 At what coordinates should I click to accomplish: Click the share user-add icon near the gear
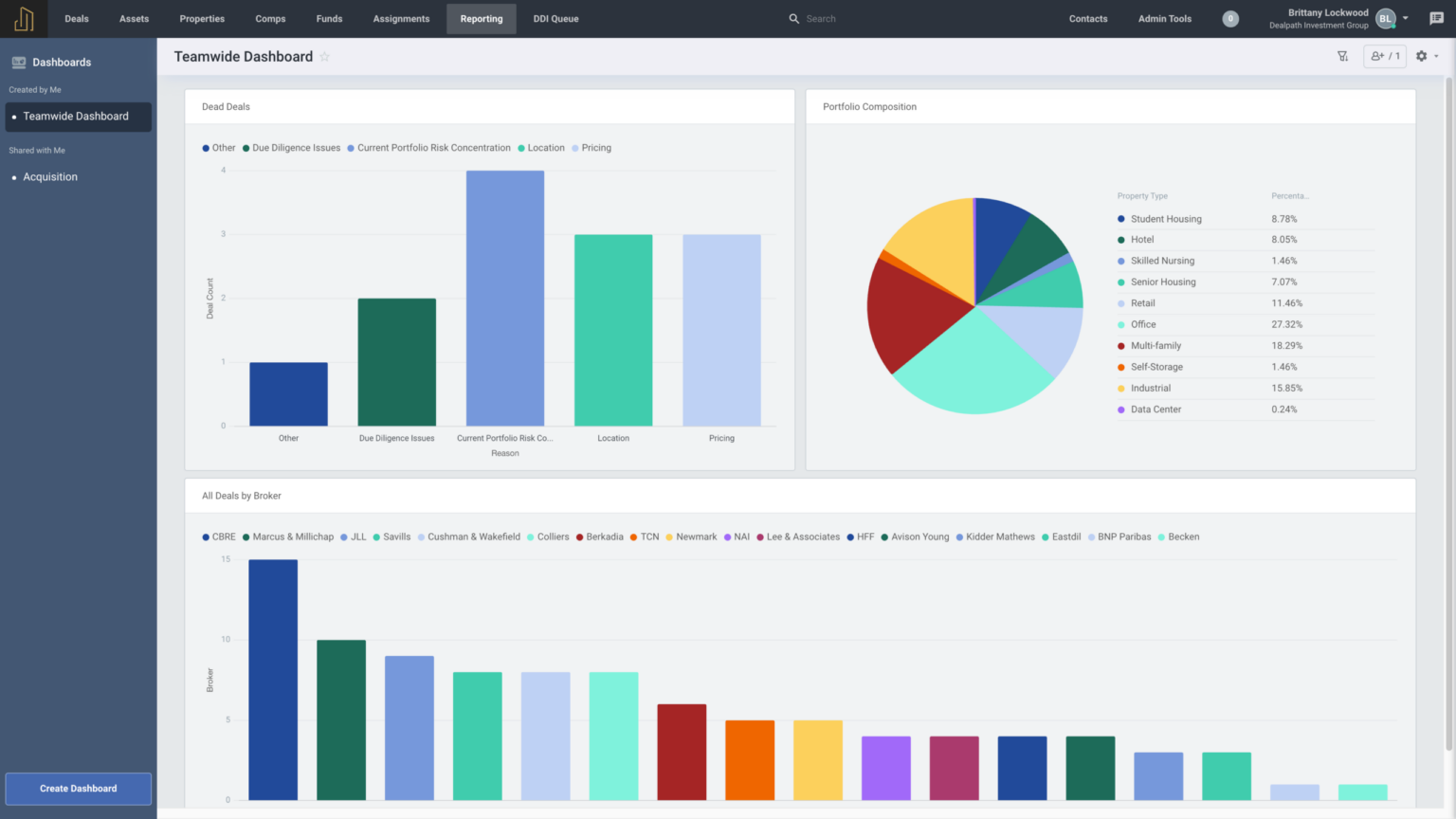tap(1379, 56)
